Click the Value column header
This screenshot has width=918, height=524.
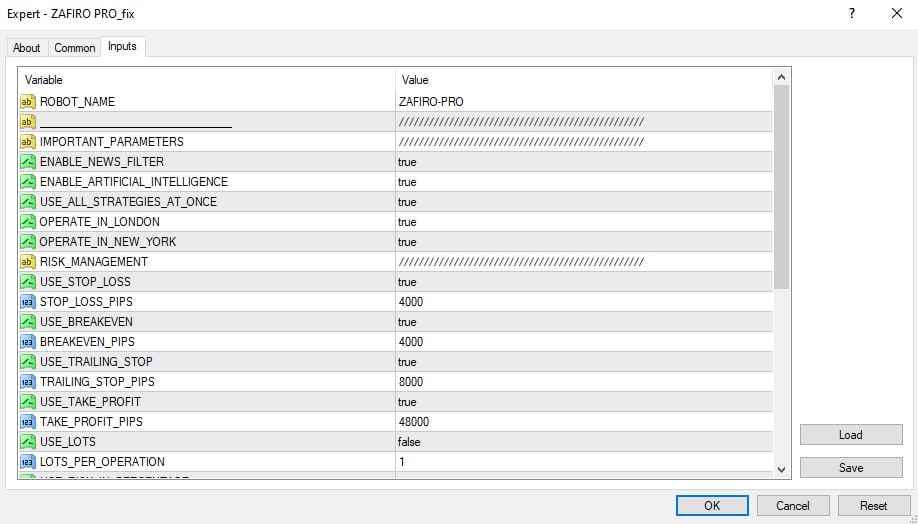coord(584,80)
